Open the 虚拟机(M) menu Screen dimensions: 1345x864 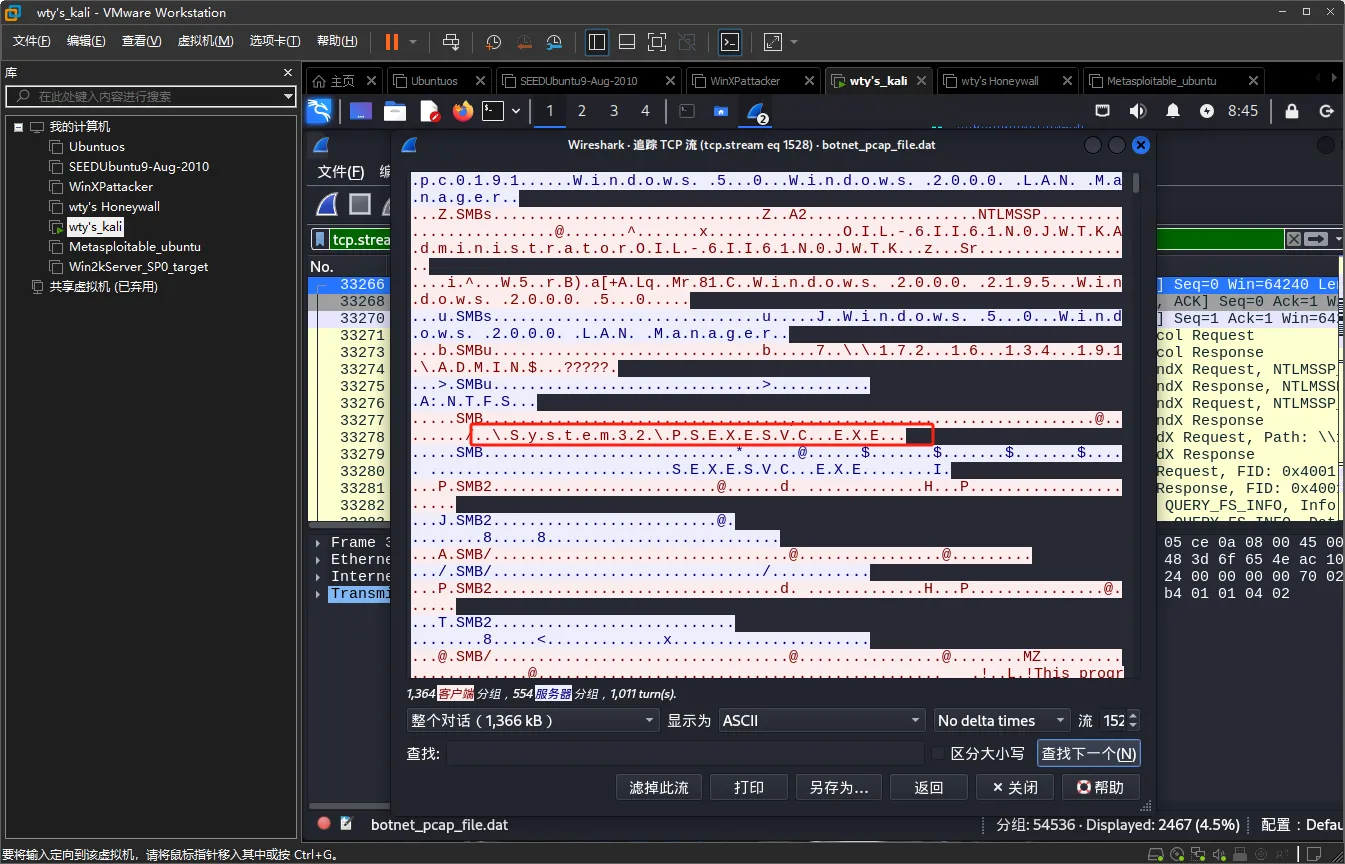pos(205,41)
